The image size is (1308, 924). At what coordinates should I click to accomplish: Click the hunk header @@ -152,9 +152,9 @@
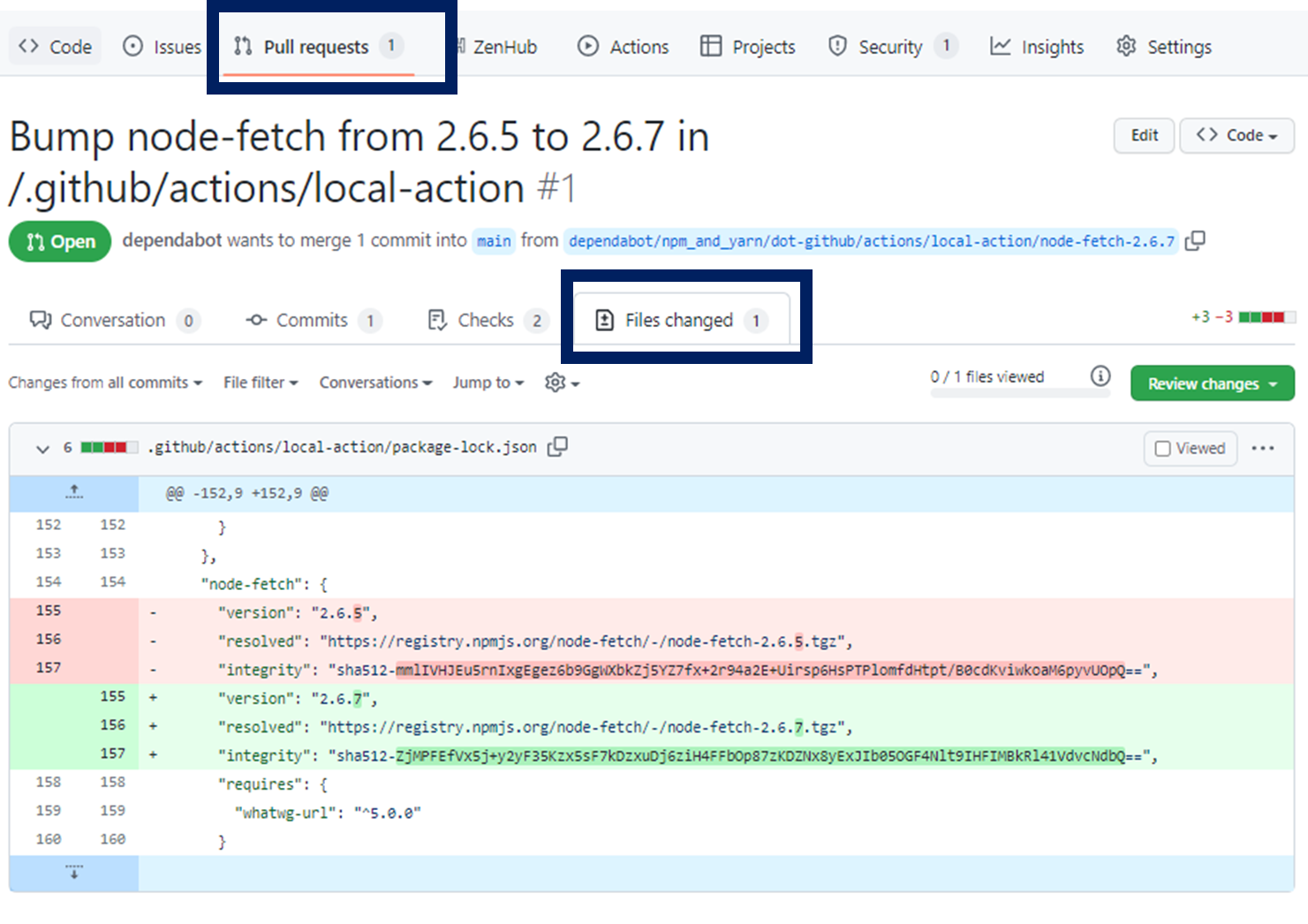[246, 493]
